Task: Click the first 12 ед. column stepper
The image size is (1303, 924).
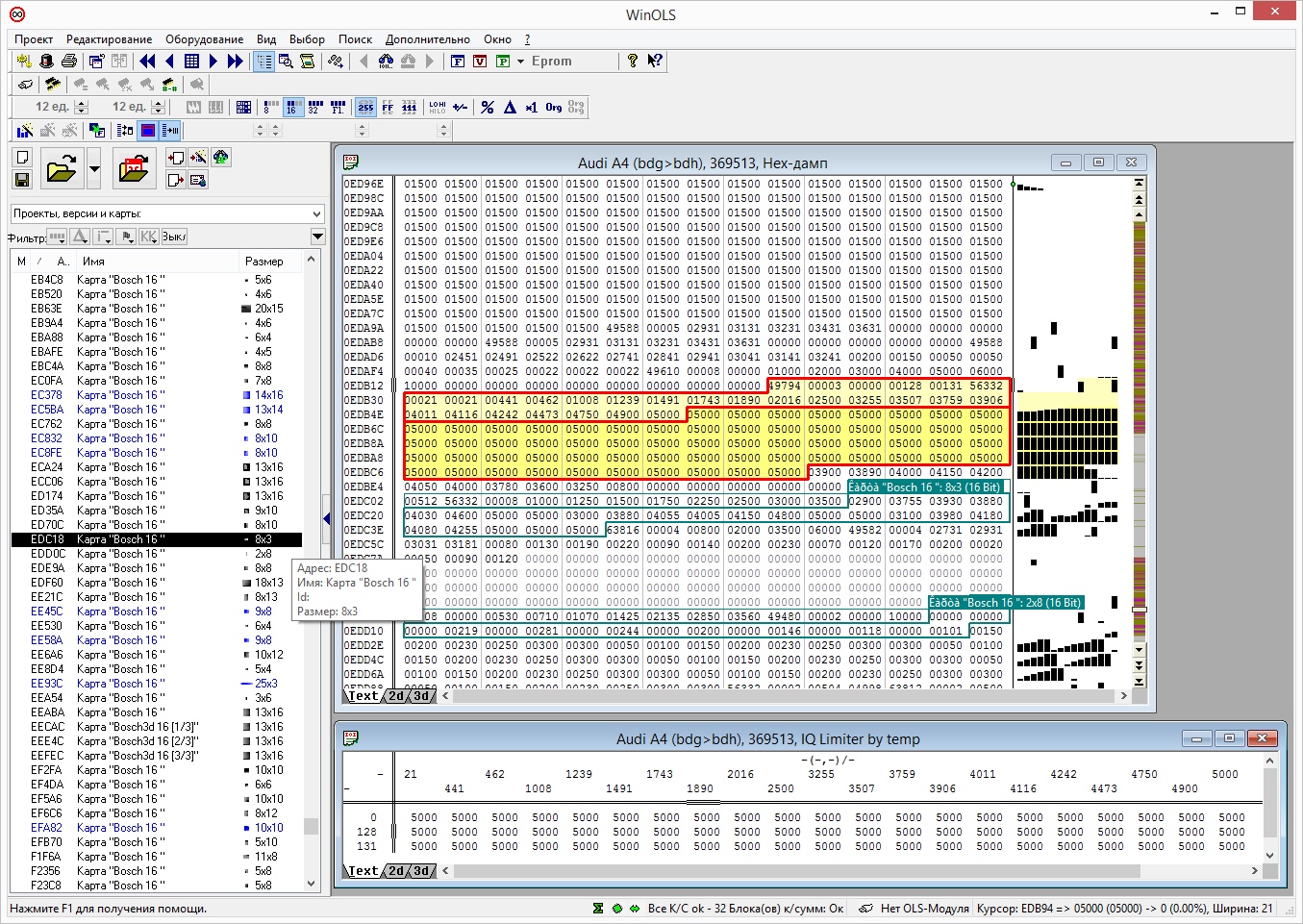Action: point(82,107)
